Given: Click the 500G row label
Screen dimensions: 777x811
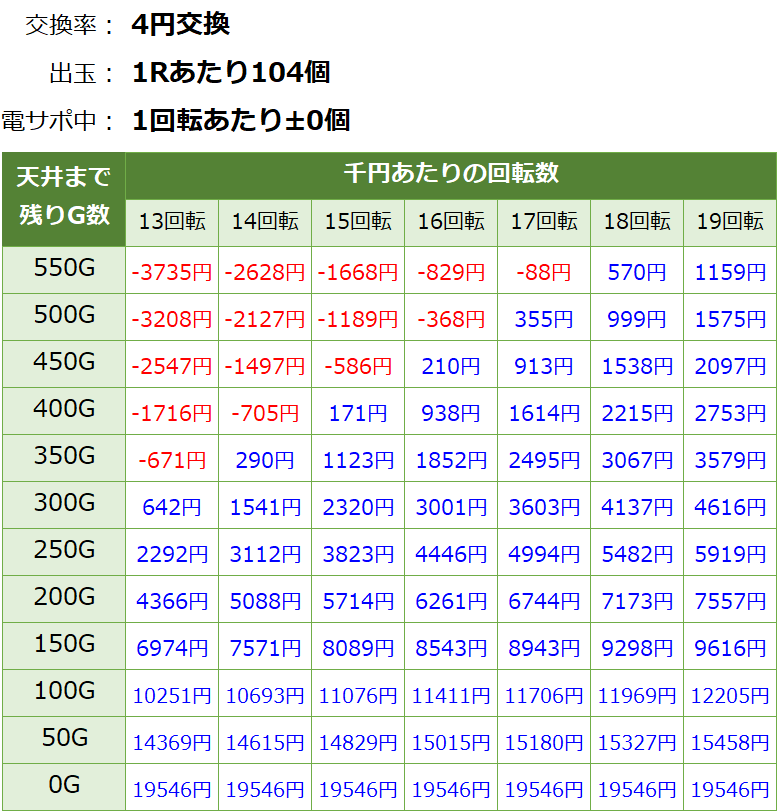Looking at the screenshot, I should pos(64,317).
